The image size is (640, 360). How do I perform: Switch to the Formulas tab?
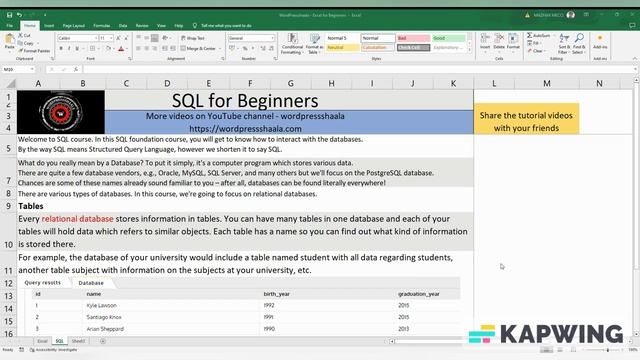pyautogui.click(x=102, y=26)
